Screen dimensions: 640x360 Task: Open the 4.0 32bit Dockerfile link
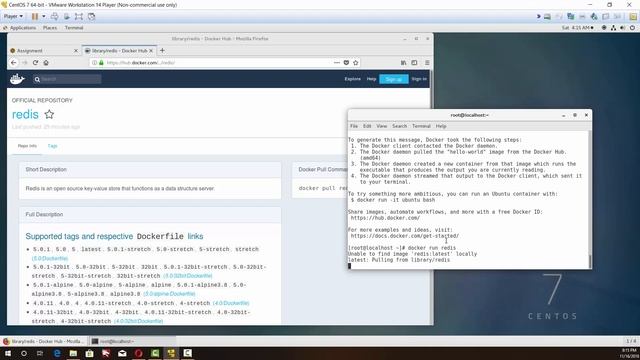[138, 321]
